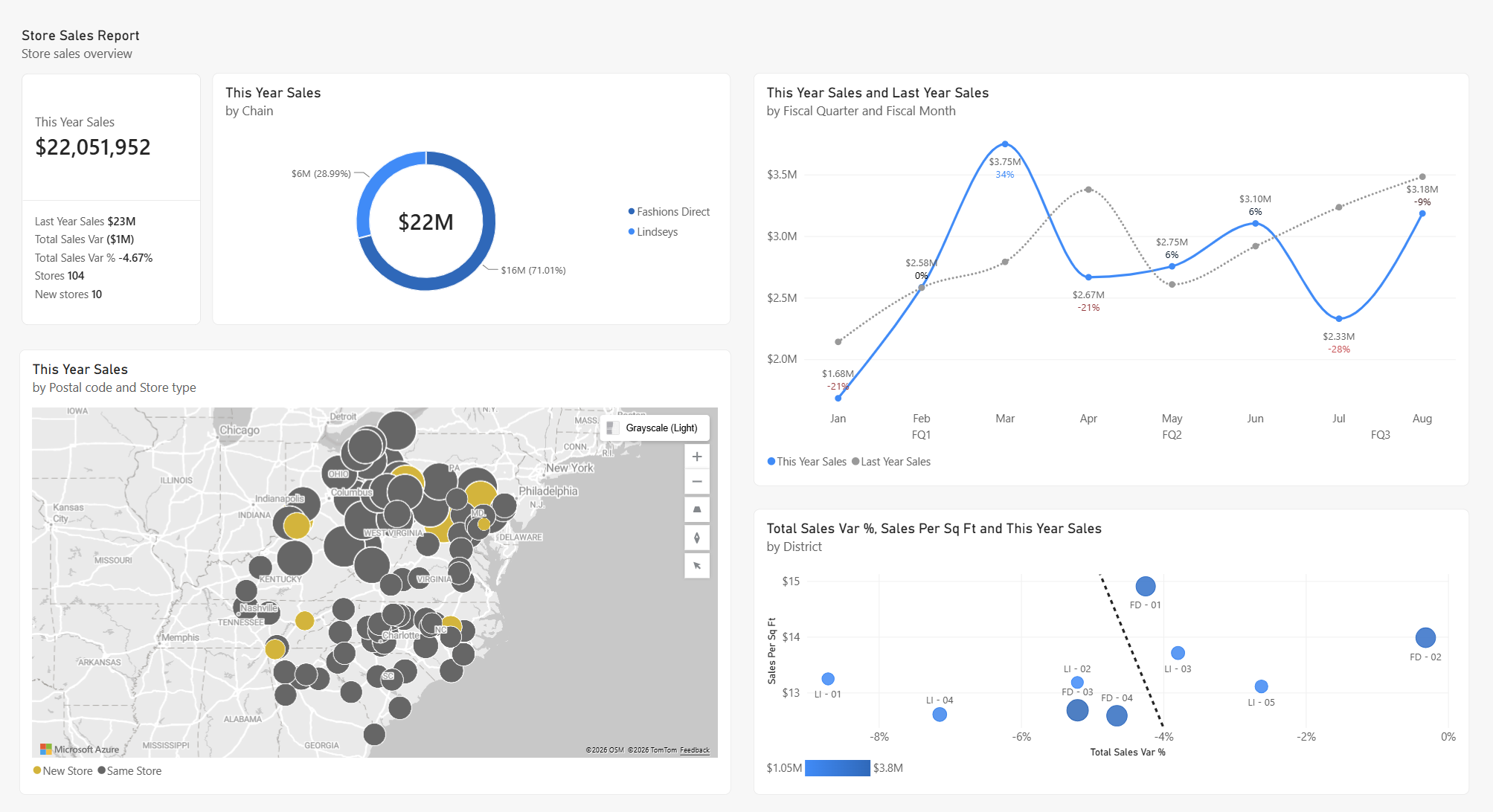Image resolution: width=1493 pixels, height=812 pixels.
Task: Open the Feedback link on the map
Action: tap(695, 750)
